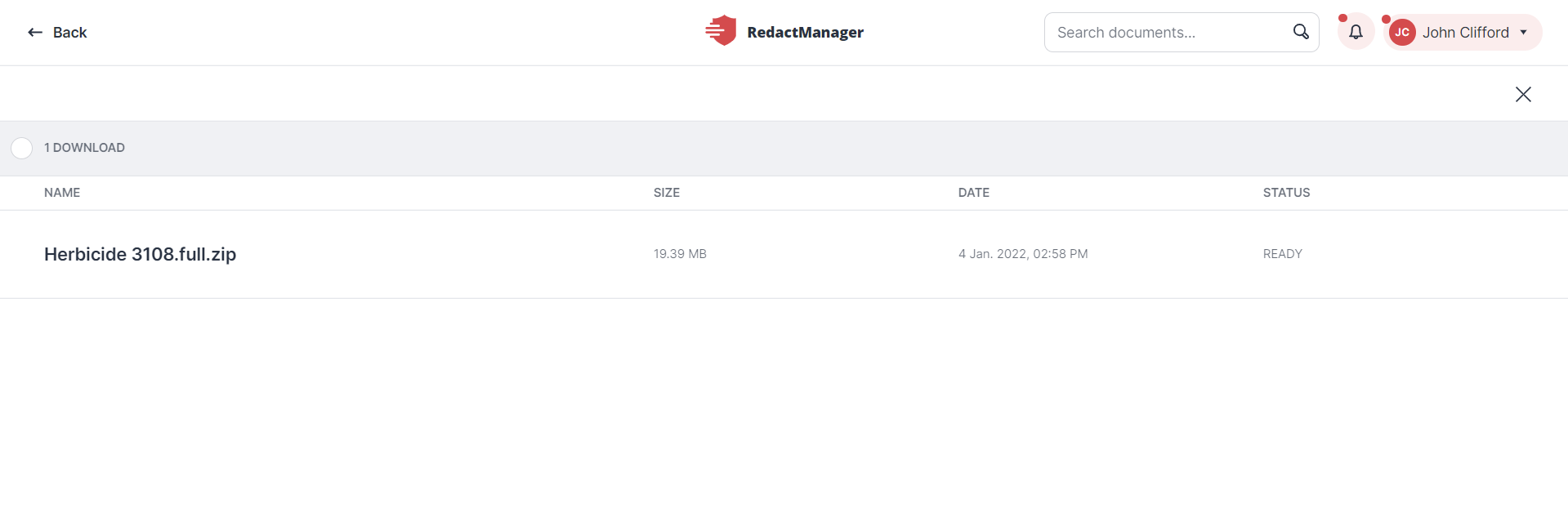Click the JC user avatar
The image size is (1568, 526).
[1402, 33]
